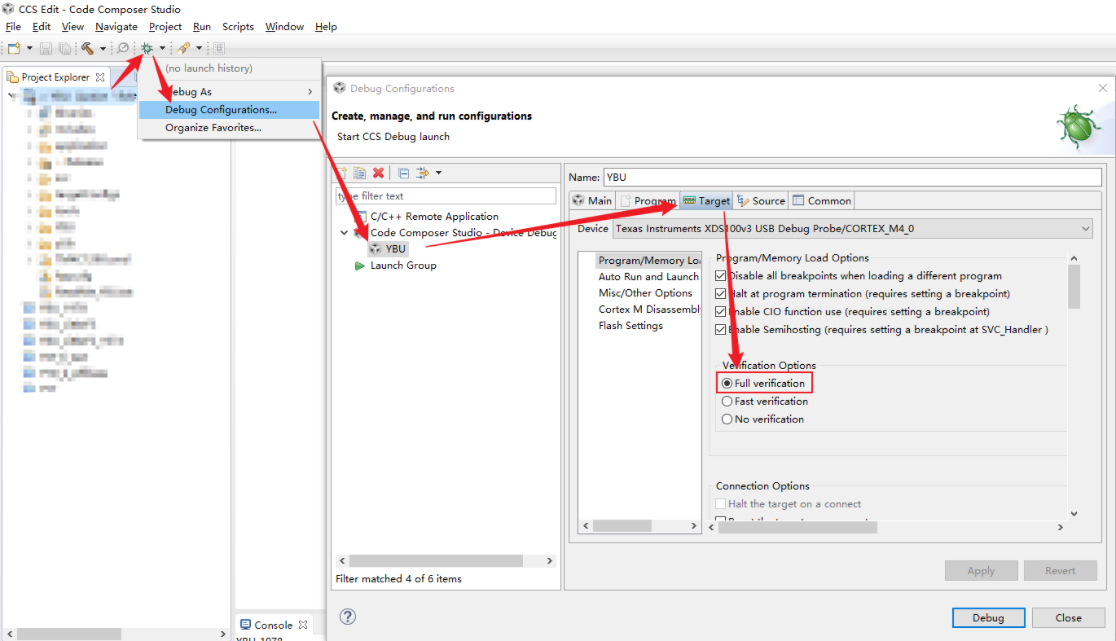The width and height of the screenshot is (1116, 641).
Task: Open Build hammer dropdown arrow
Action: click(x=102, y=48)
